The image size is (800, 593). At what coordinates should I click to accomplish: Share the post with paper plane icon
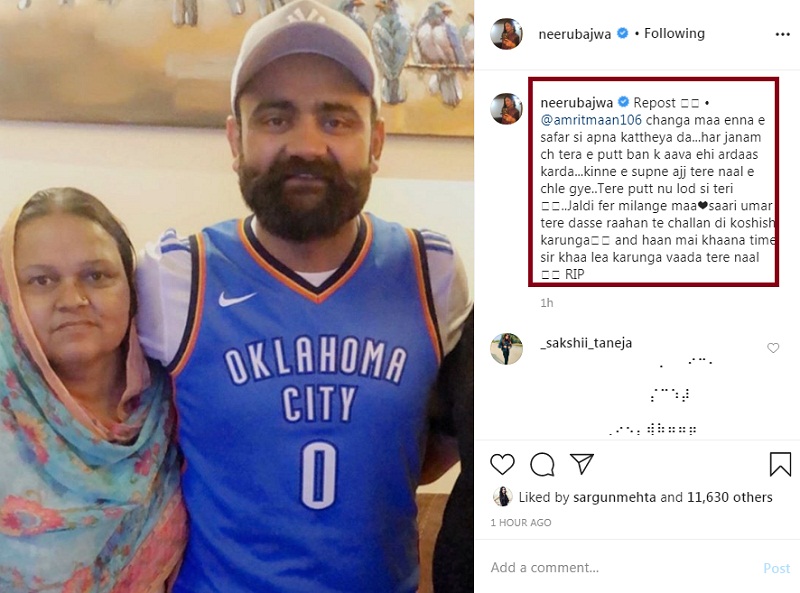coord(582,464)
